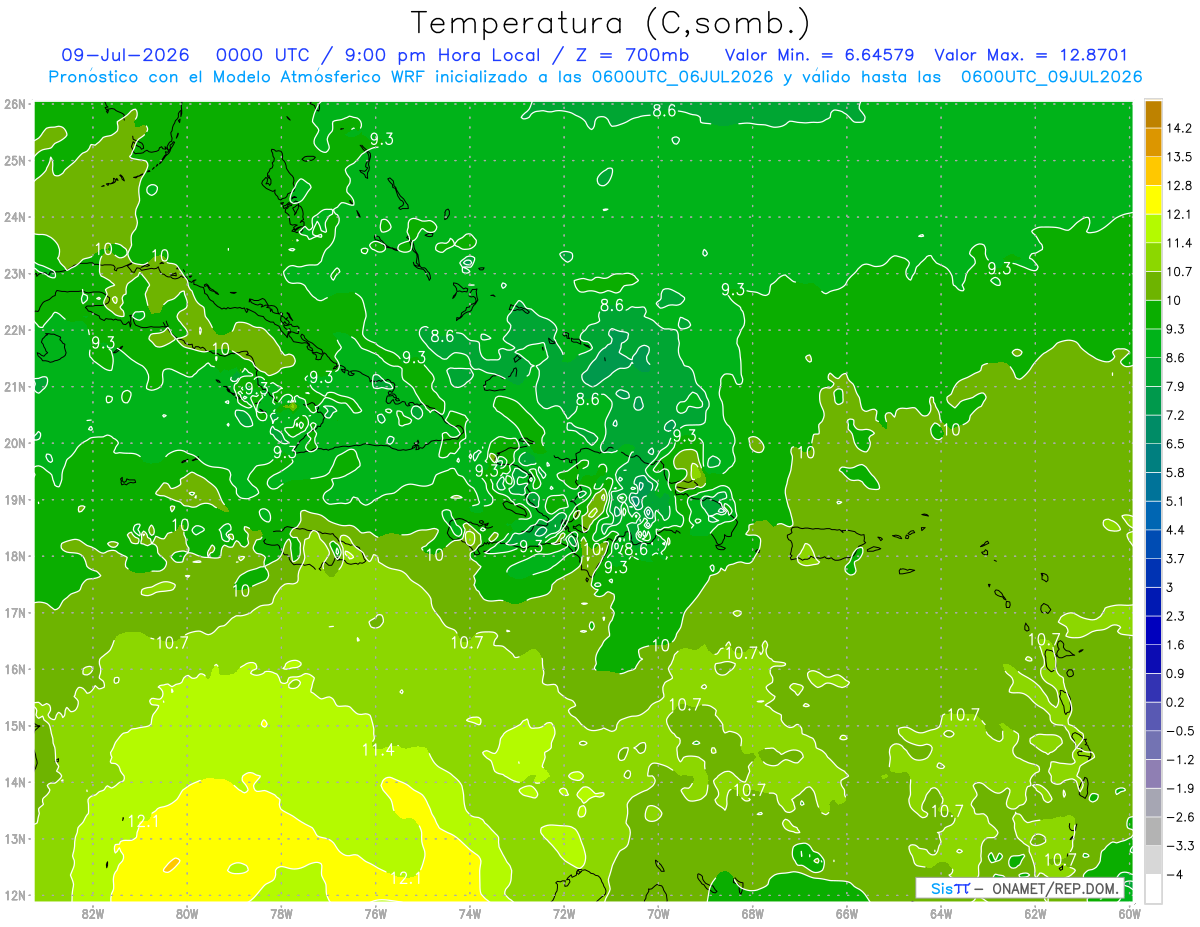Click the Valor Max. = 12.8701 text

coord(1031,55)
